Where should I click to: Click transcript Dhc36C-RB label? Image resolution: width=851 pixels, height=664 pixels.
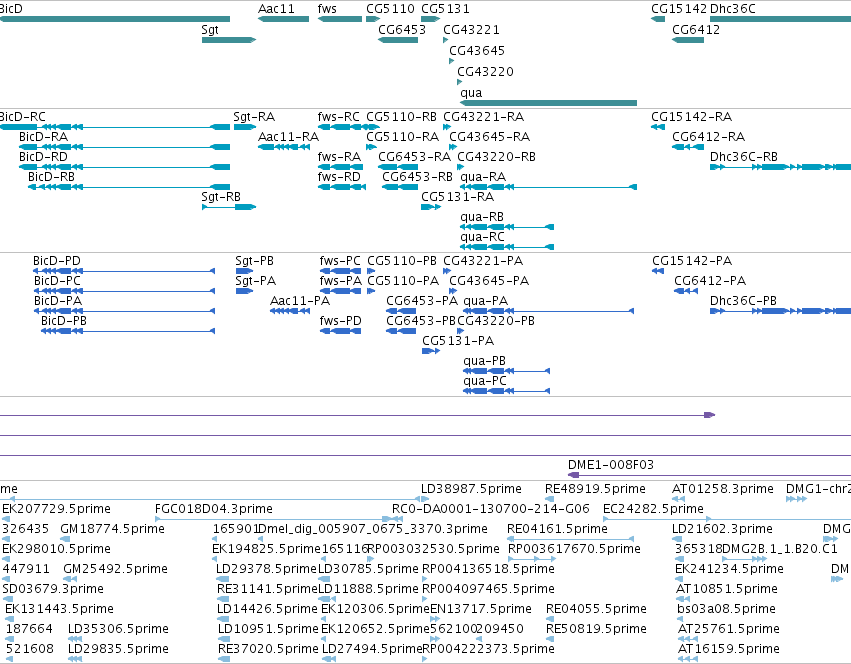coord(744,157)
